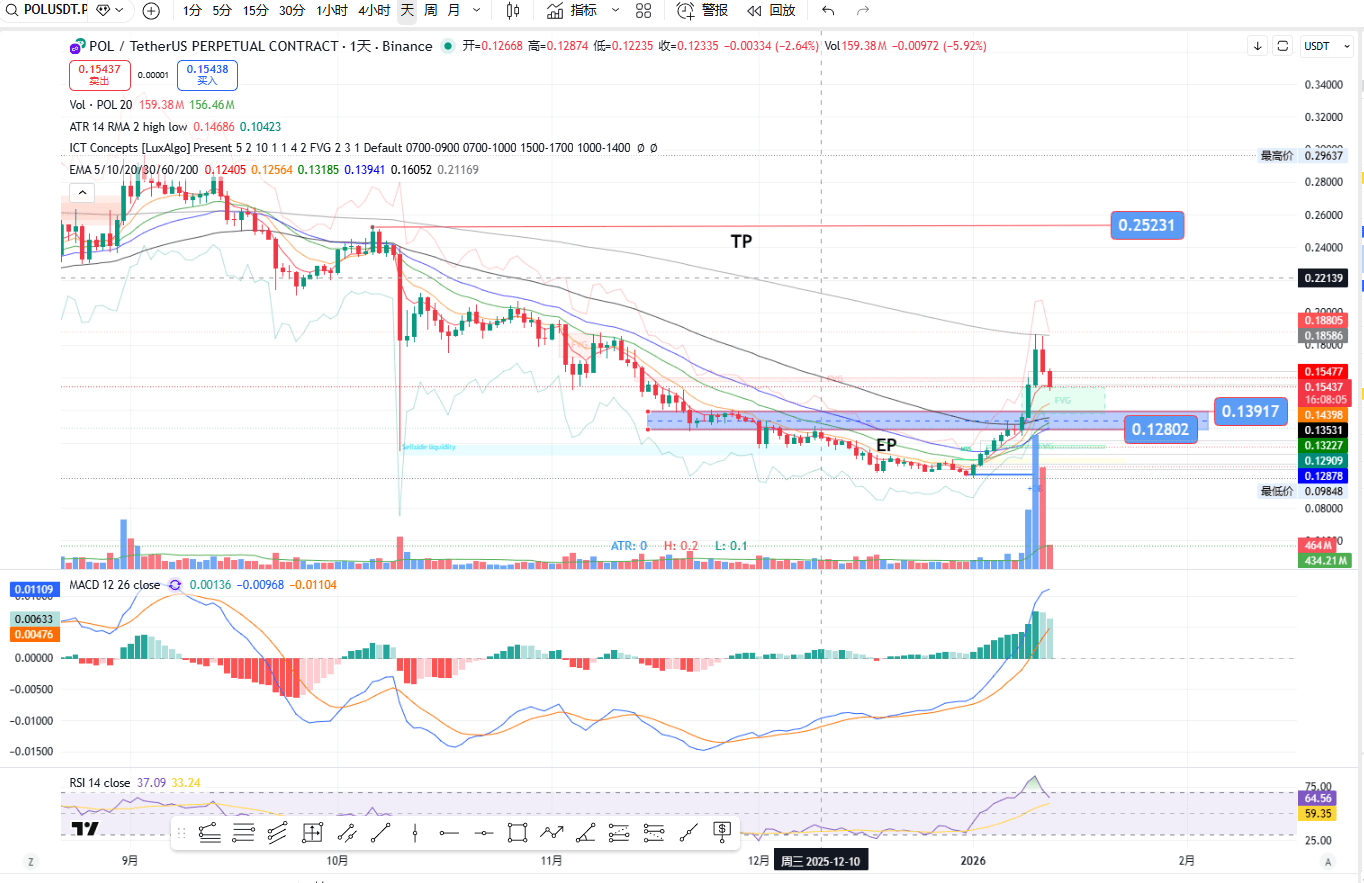Expand the timeframe interval dropdown arrow

click(476, 11)
